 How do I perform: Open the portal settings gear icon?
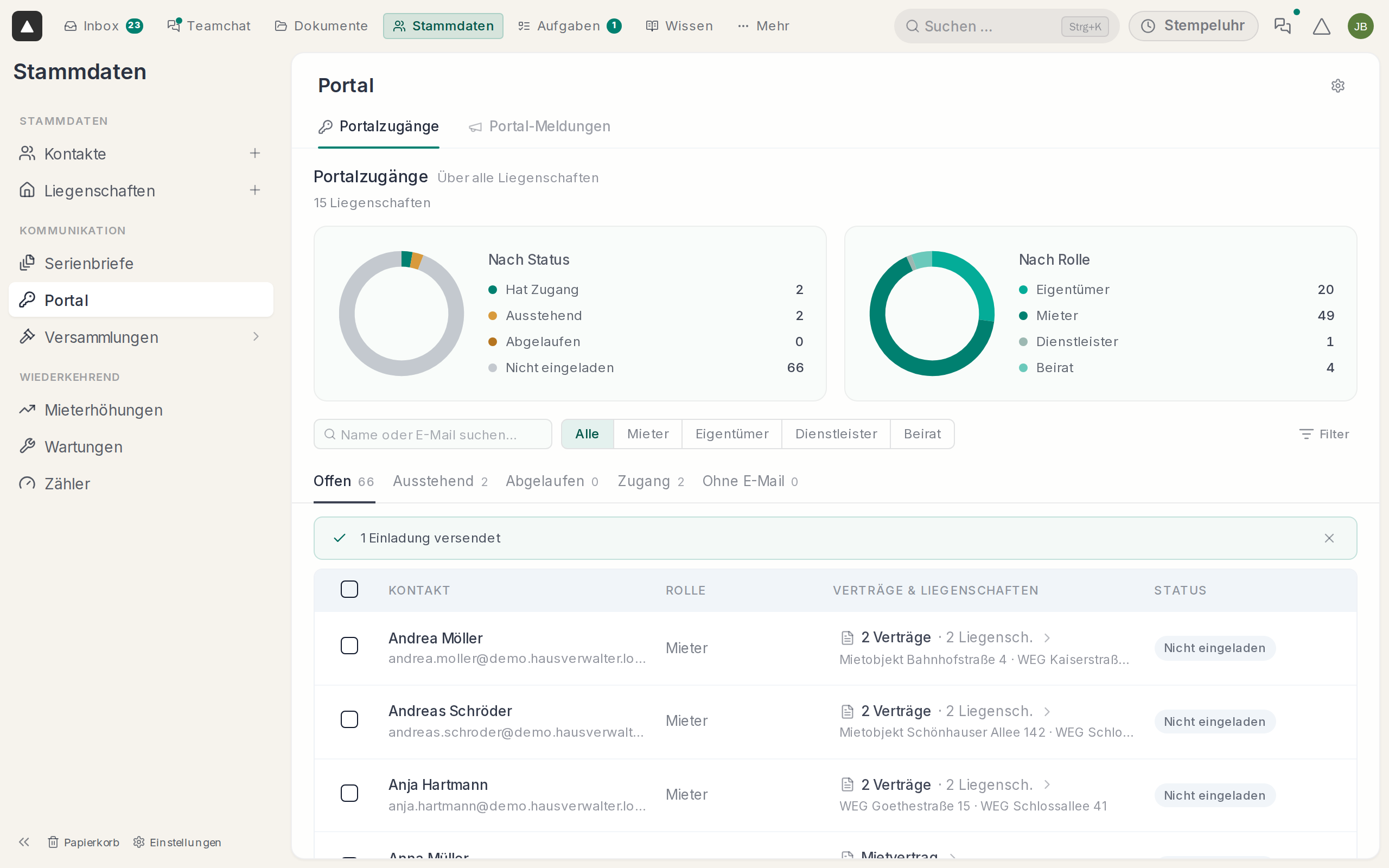click(x=1337, y=86)
